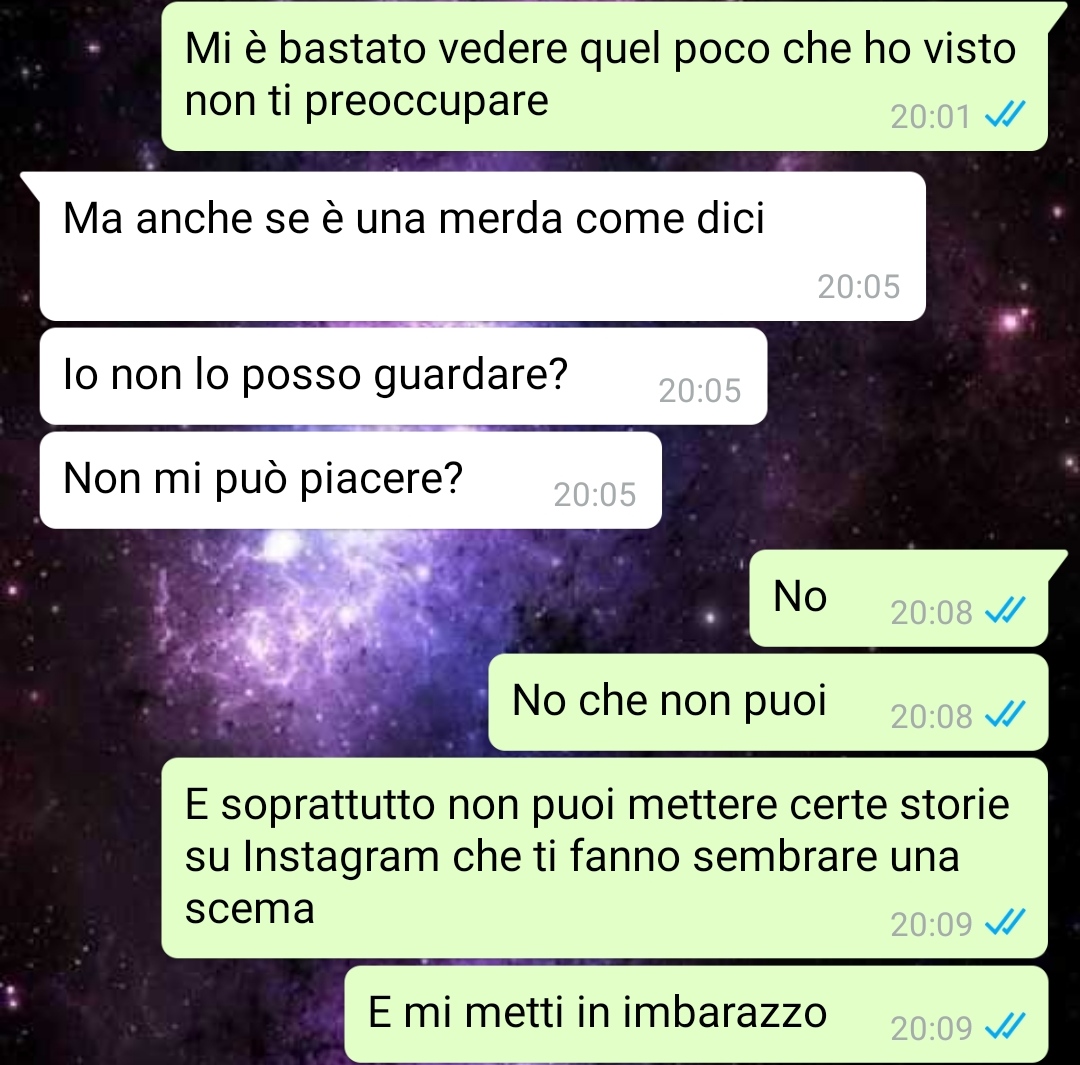Screen dimensions: 1080x1065
Task: Click read ticks on 'E mi metti in imbarazzo'
Action: tap(1005, 1026)
